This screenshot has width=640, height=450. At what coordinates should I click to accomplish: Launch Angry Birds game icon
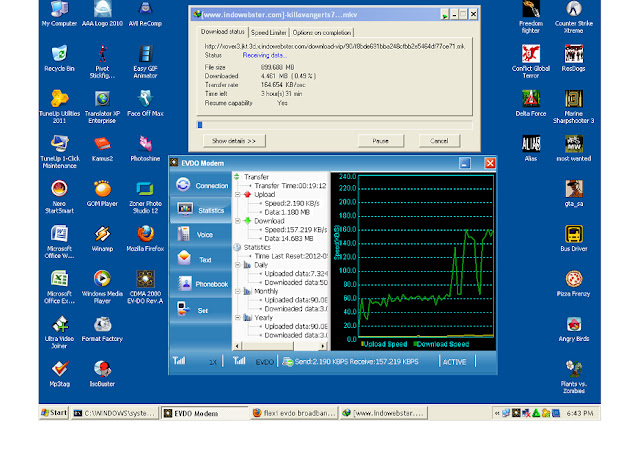tap(573, 329)
